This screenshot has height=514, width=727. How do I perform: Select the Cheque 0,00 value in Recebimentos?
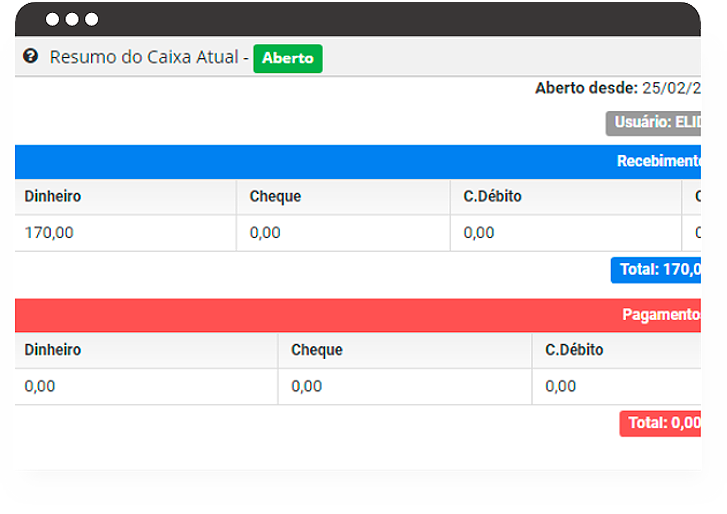coord(265,233)
